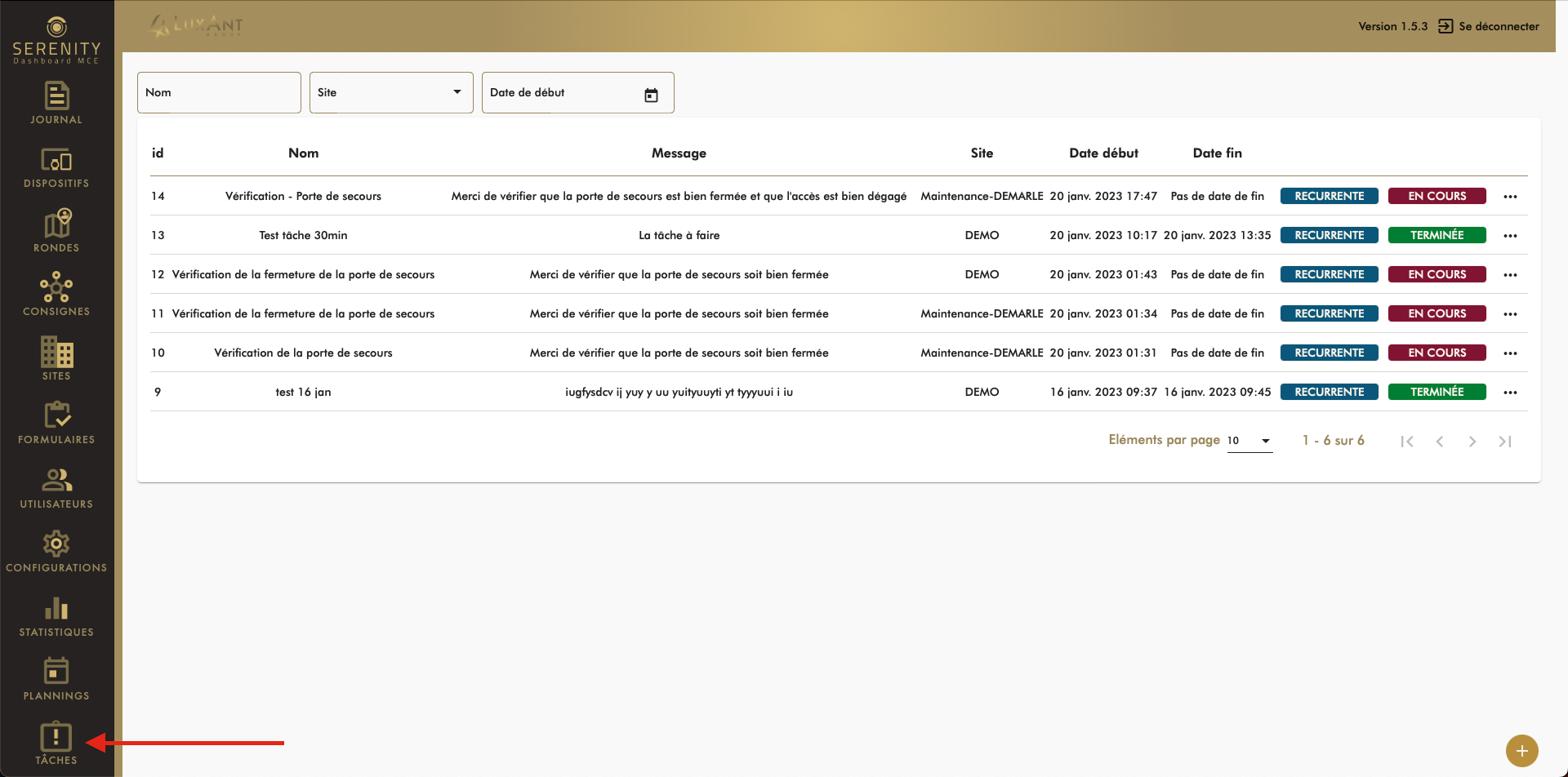
Task: Open the Configurations gear icon
Action: (x=56, y=551)
